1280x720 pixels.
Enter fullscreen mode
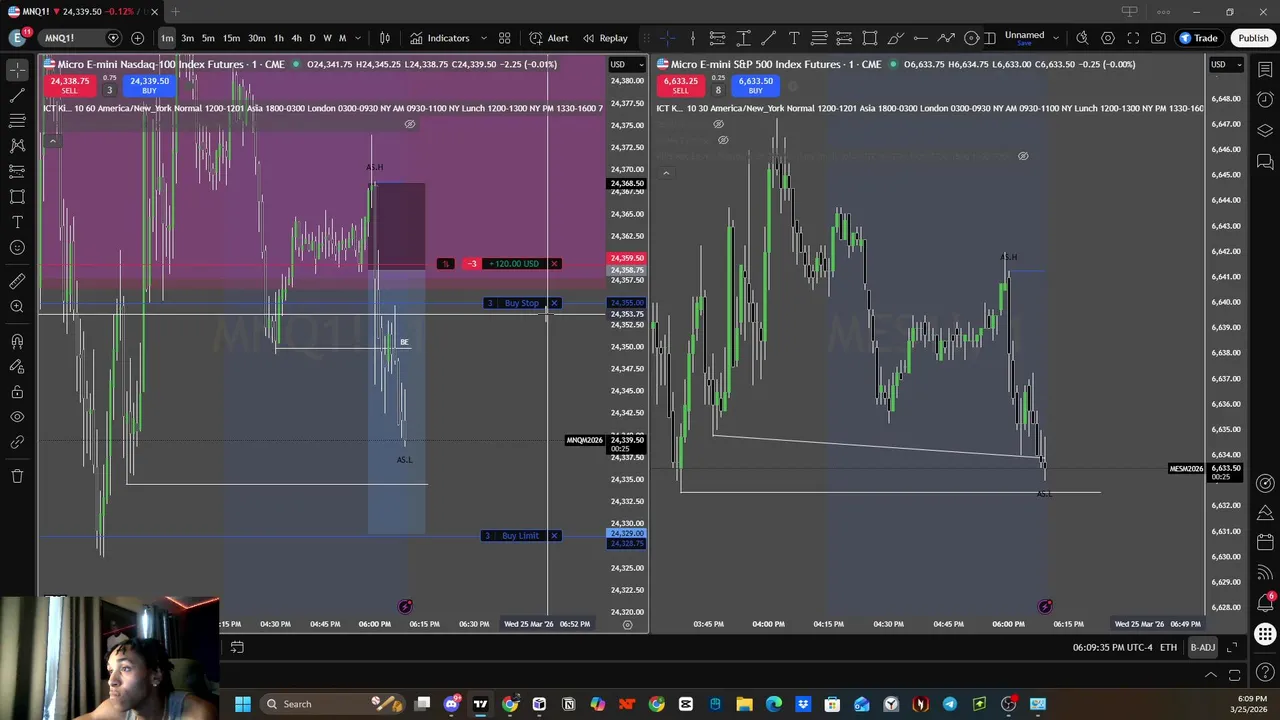tap(1133, 38)
